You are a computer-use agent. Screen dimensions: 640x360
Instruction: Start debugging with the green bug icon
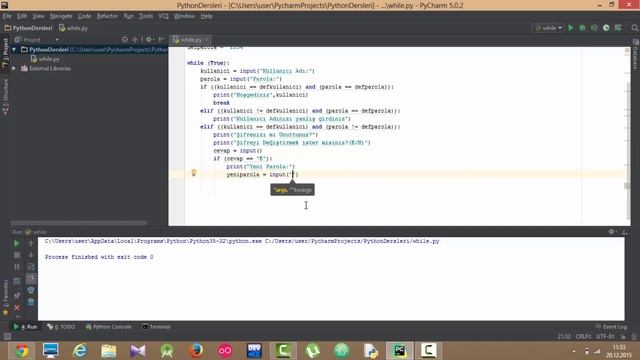click(582, 28)
